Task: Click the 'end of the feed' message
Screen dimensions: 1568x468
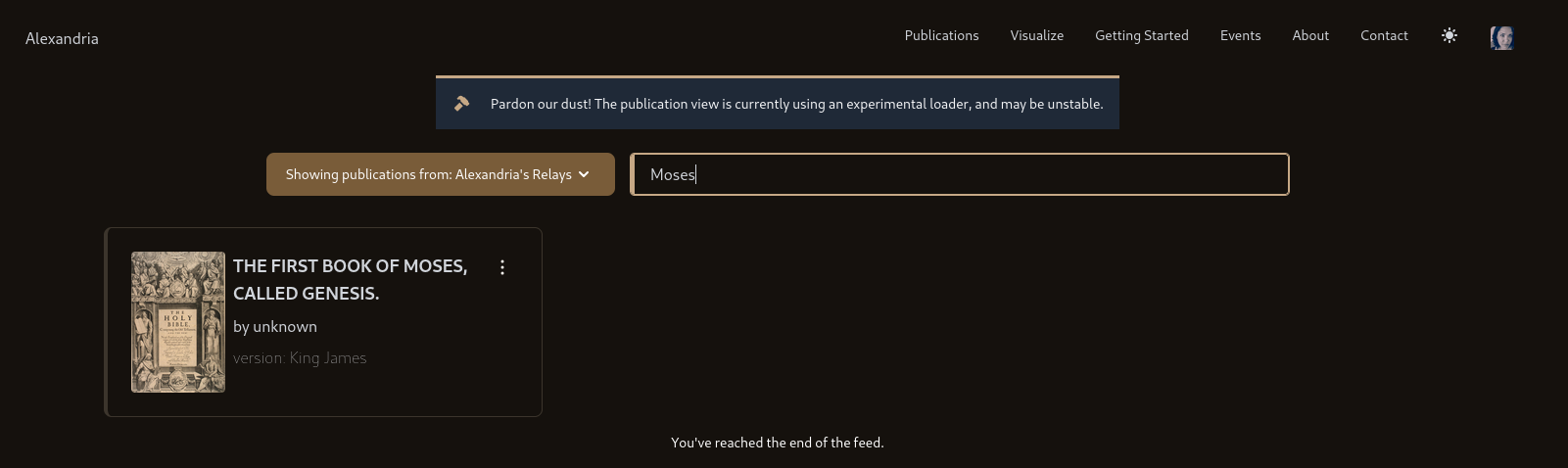Action: 778,443
